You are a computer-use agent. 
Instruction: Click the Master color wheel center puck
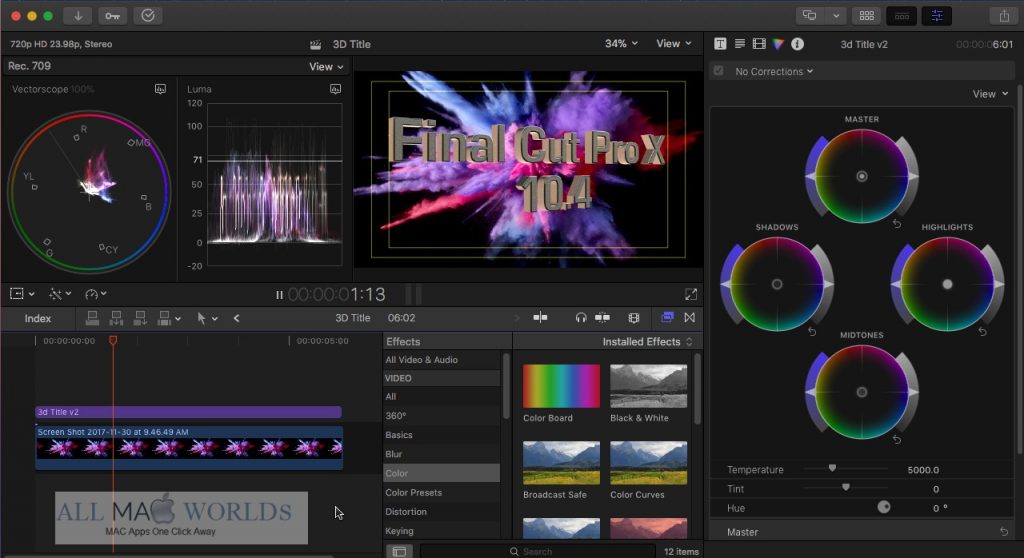coord(862,176)
